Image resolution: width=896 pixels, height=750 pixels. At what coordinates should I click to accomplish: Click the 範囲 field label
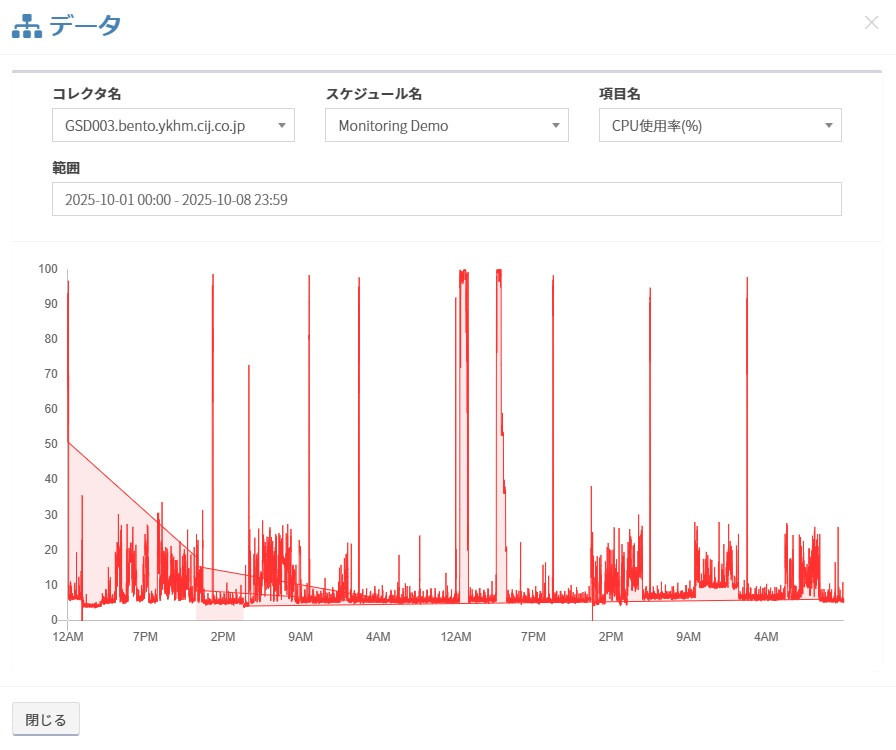[66, 167]
